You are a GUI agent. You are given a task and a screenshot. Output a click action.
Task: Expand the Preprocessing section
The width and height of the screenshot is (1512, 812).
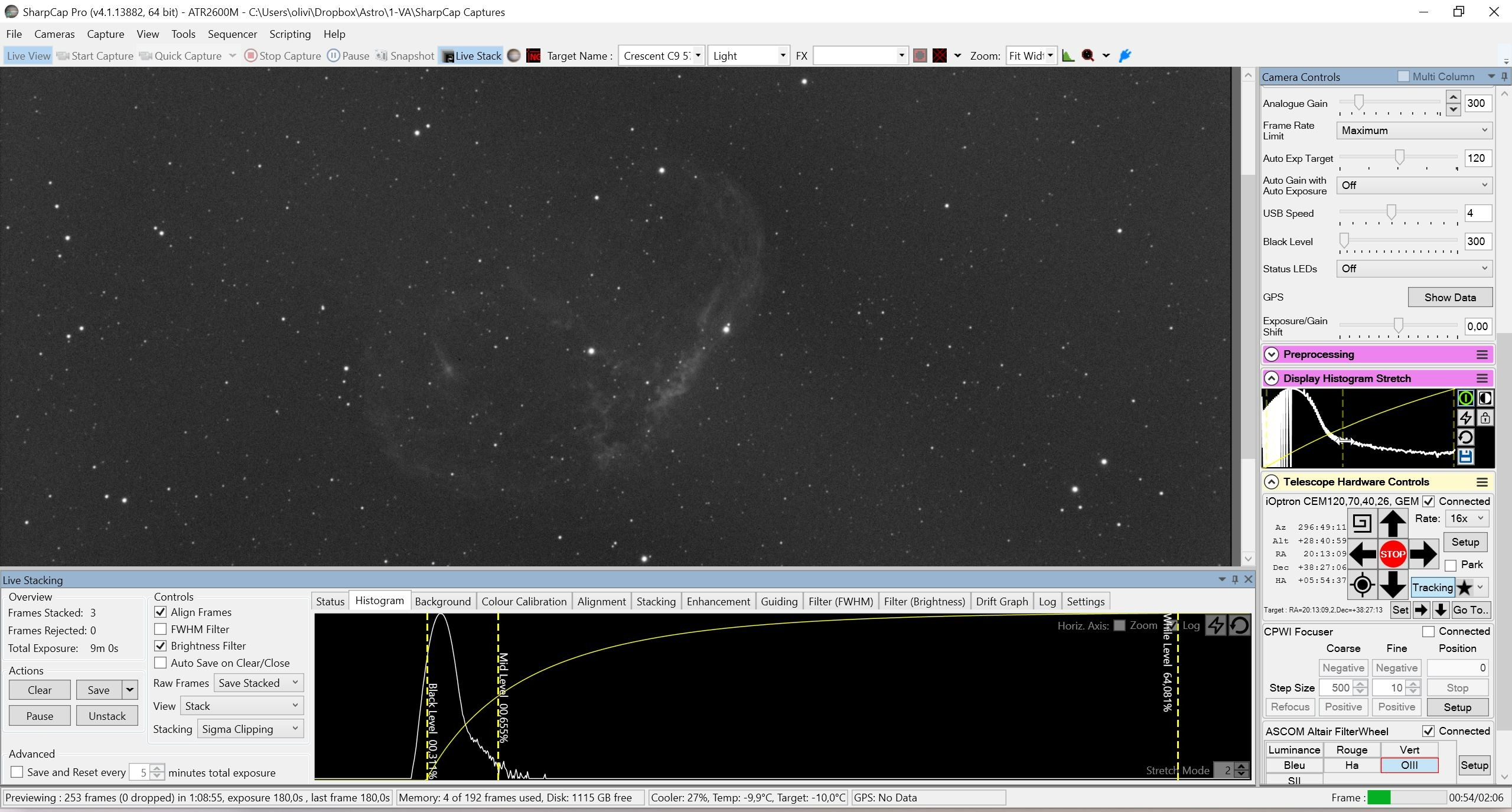[x=1272, y=354]
